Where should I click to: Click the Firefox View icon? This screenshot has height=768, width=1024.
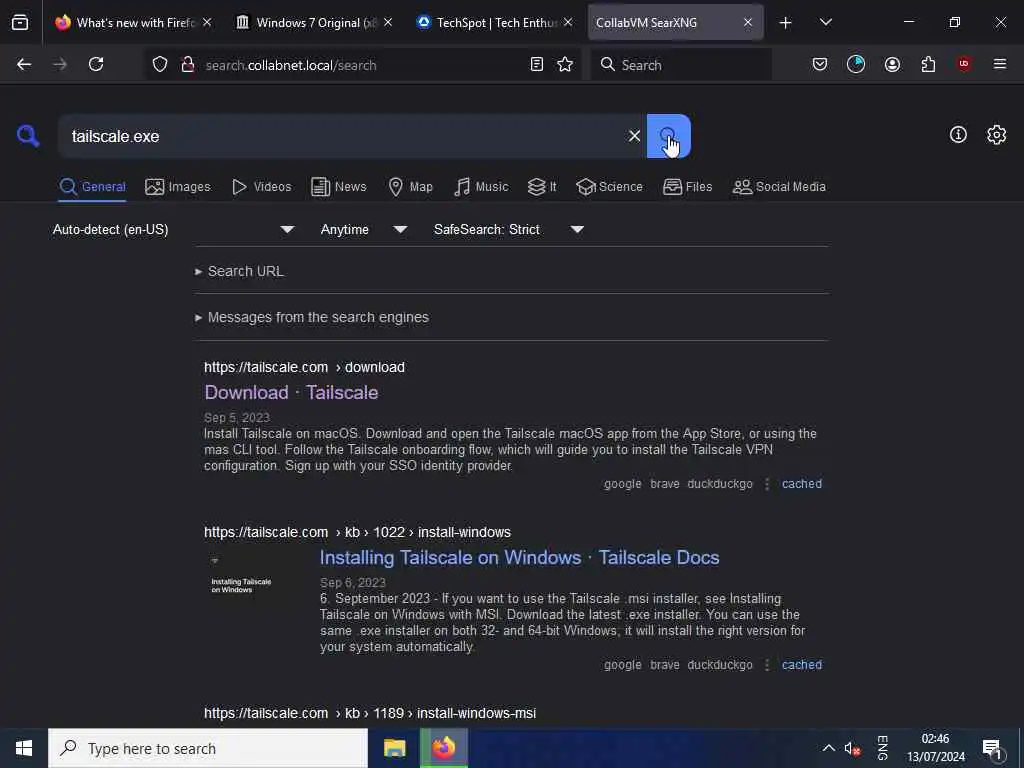pyautogui.click(x=20, y=23)
